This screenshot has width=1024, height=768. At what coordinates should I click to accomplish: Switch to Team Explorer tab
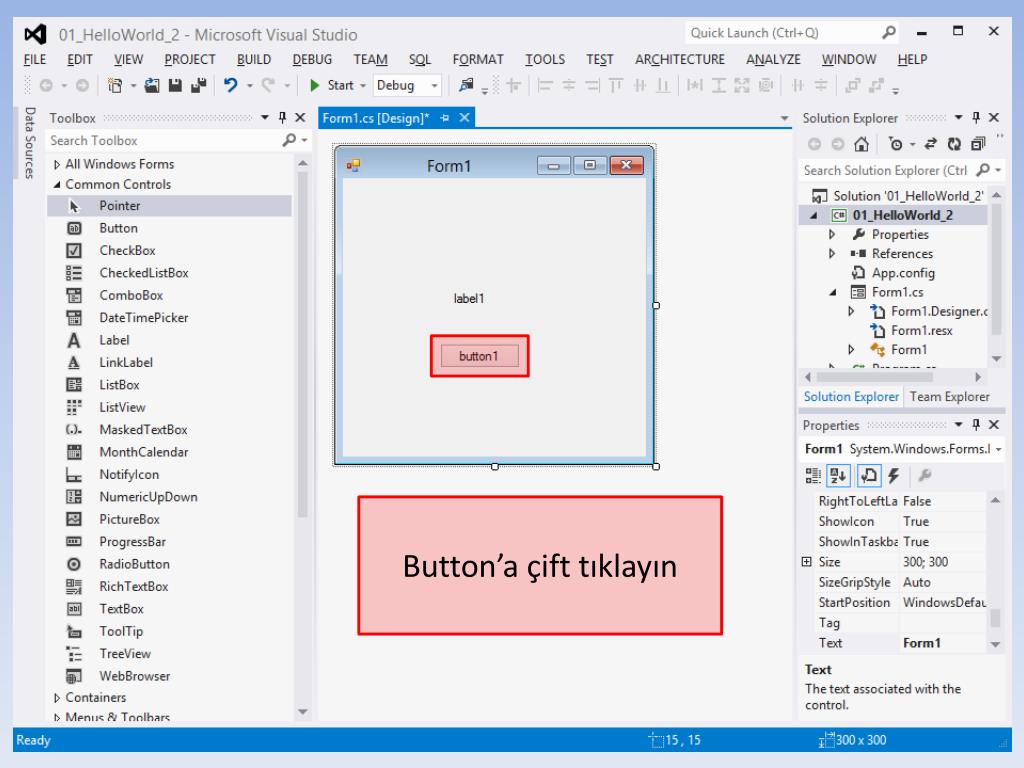tap(949, 396)
